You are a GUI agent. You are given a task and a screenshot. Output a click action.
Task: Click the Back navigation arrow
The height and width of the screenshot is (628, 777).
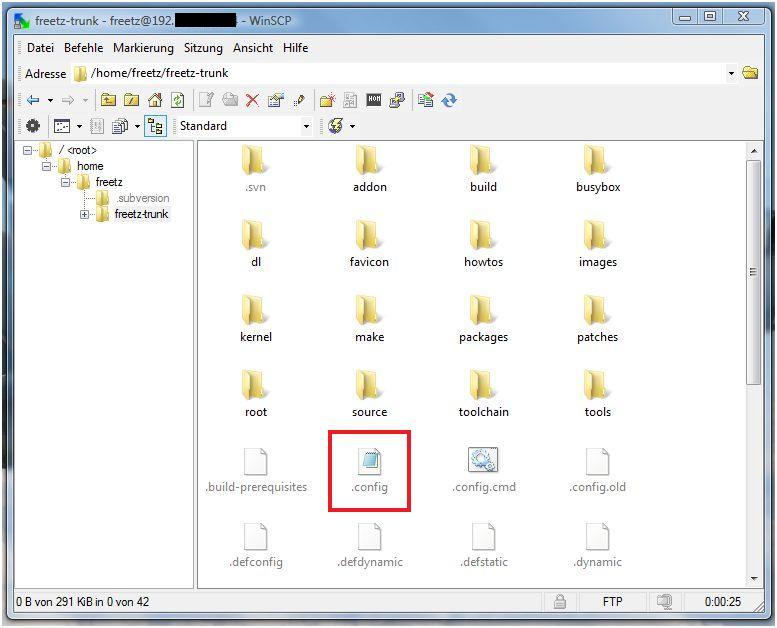tap(33, 100)
